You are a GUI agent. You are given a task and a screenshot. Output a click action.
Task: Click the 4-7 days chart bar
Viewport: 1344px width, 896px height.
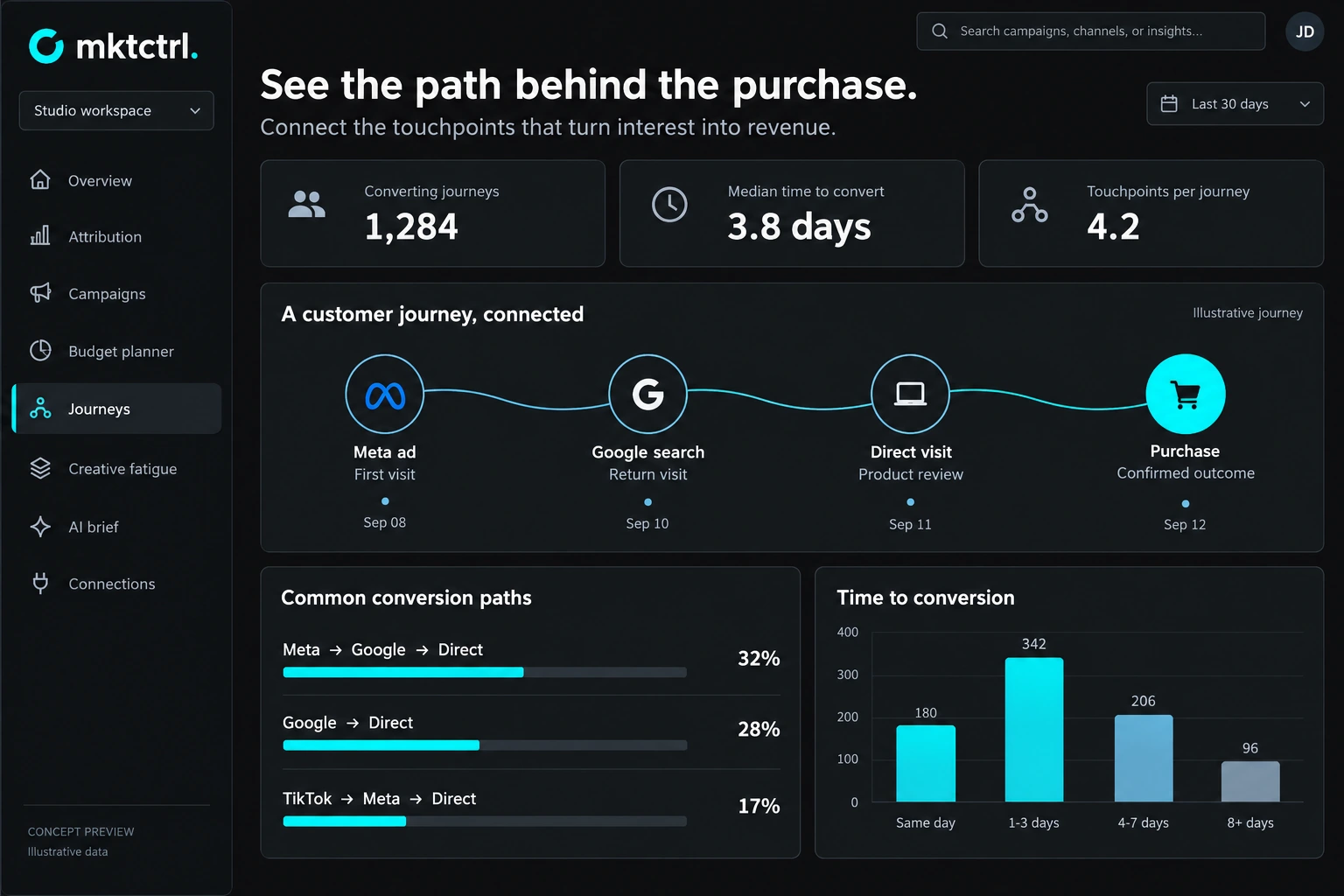coord(1144,759)
